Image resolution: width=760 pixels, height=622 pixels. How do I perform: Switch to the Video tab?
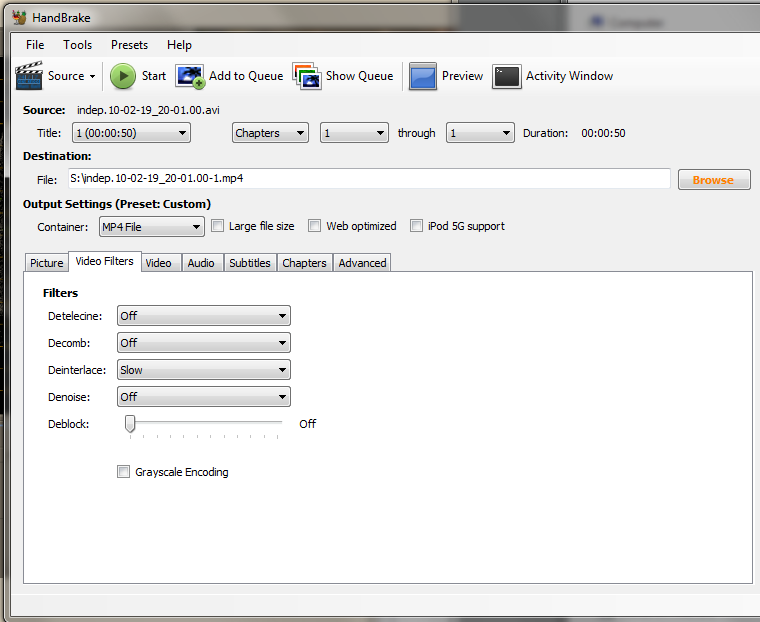[x=158, y=263]
